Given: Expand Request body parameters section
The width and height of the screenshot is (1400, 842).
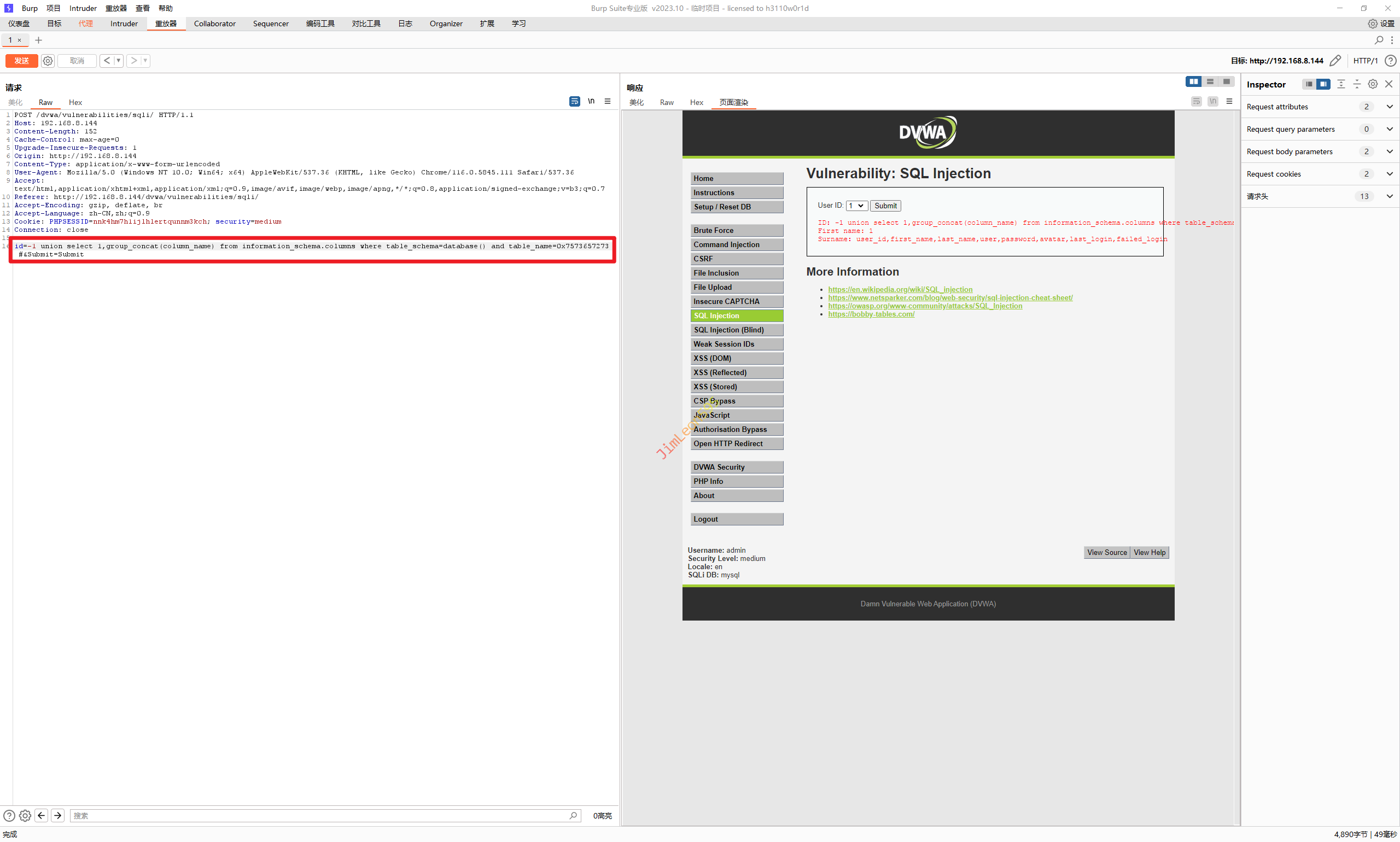Looking at the screenshot, I should [x=1389, y=151].
